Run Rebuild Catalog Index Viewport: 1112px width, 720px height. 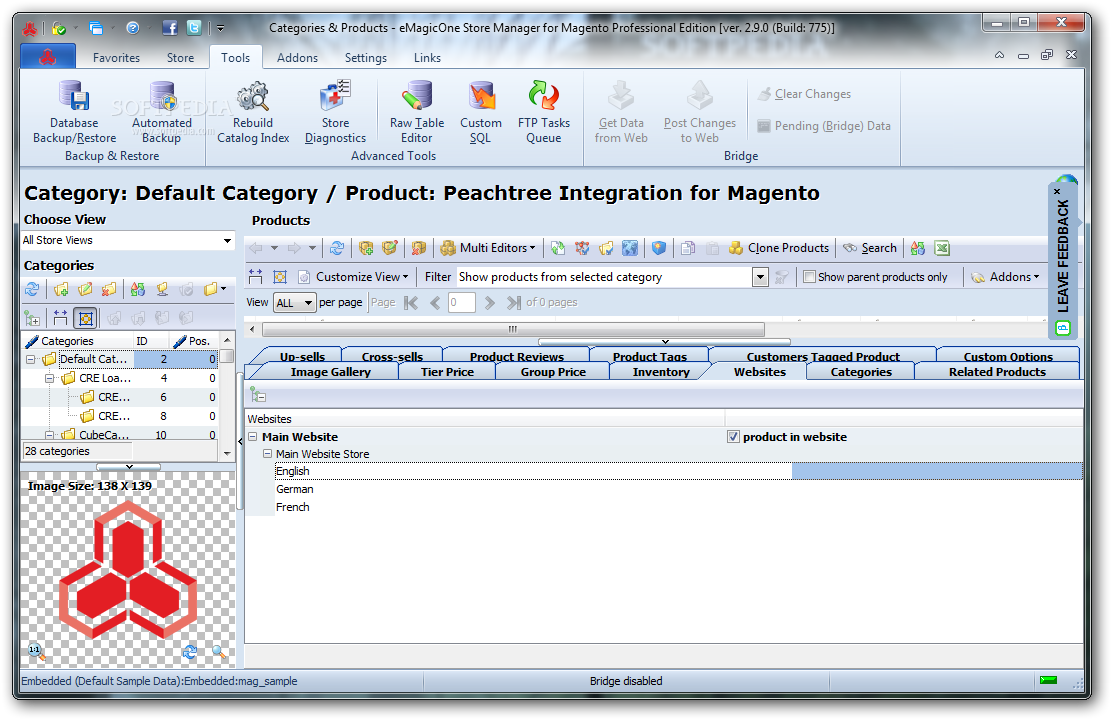[253, 112]
